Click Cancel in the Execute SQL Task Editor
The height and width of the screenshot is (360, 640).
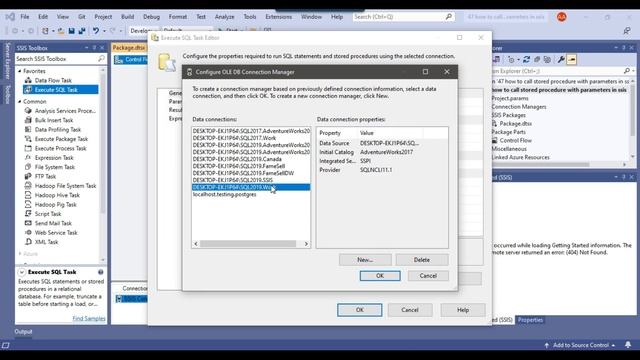410,310
